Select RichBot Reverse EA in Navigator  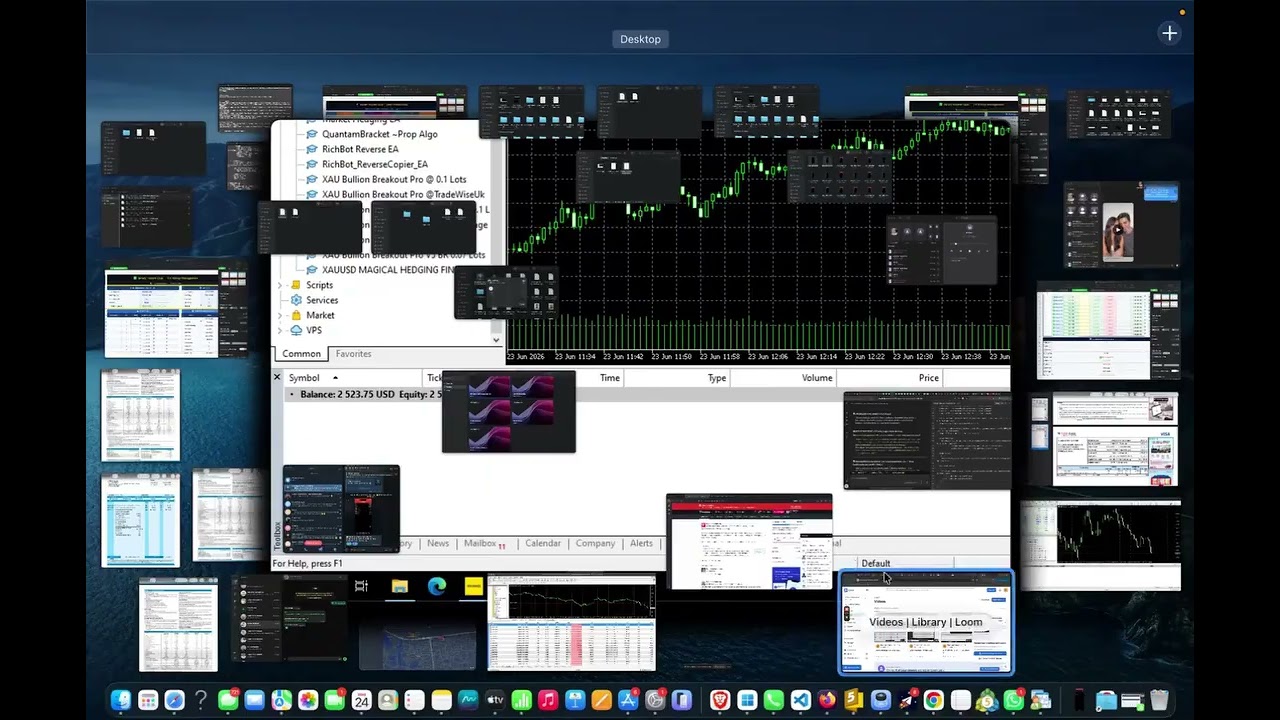point(360,149)
